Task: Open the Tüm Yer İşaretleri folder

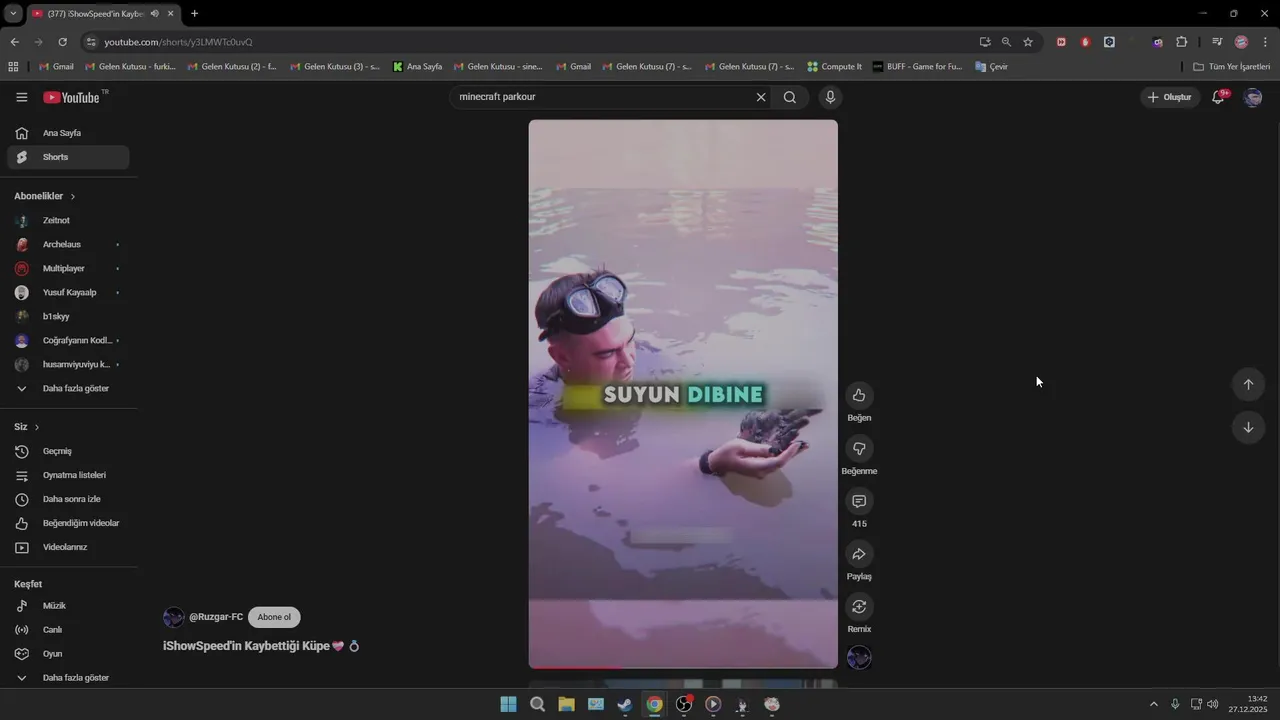Action: click(1232, 67)
